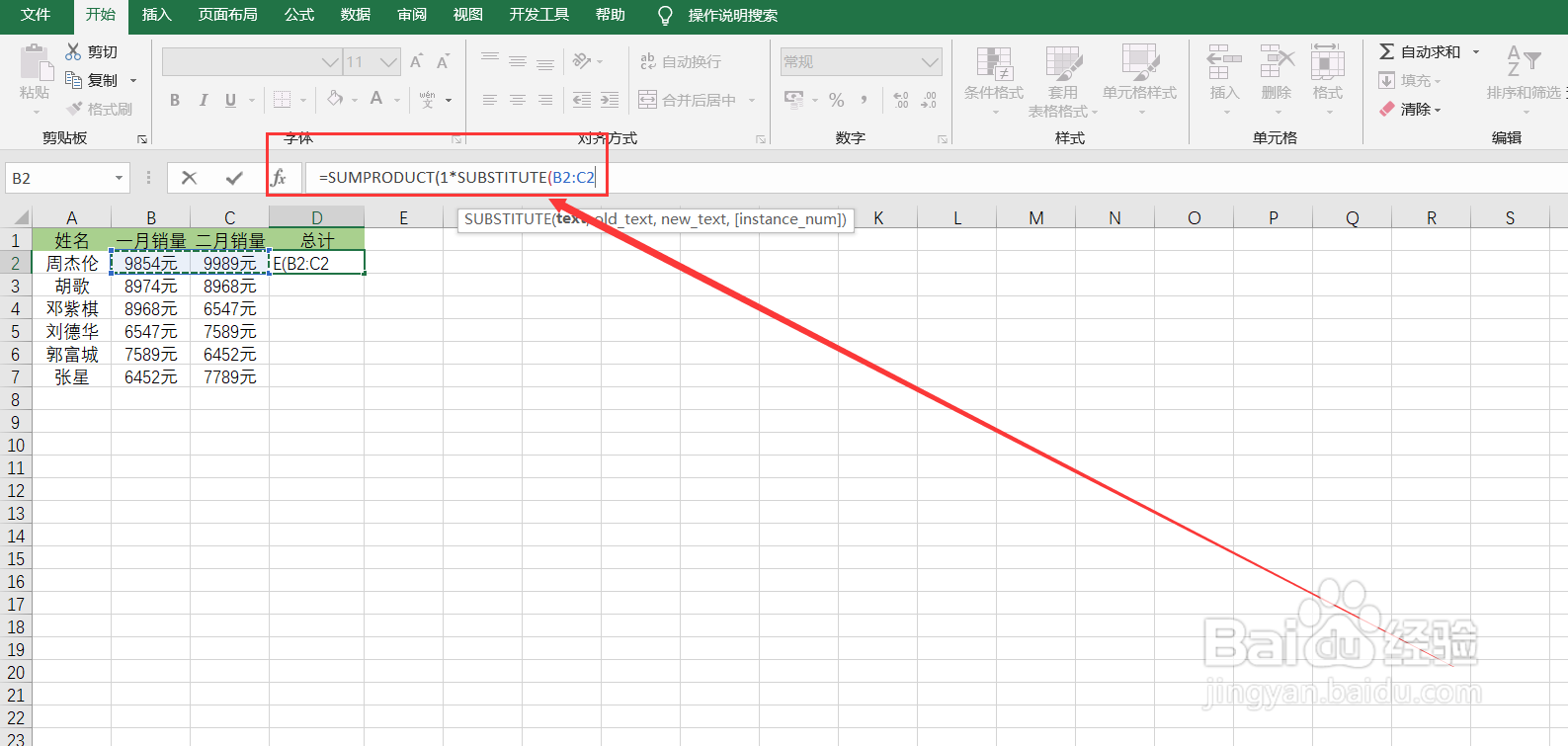Open merge options dropdown arrow
This screenshot has height=746, width=1568.
pos(752,100)
